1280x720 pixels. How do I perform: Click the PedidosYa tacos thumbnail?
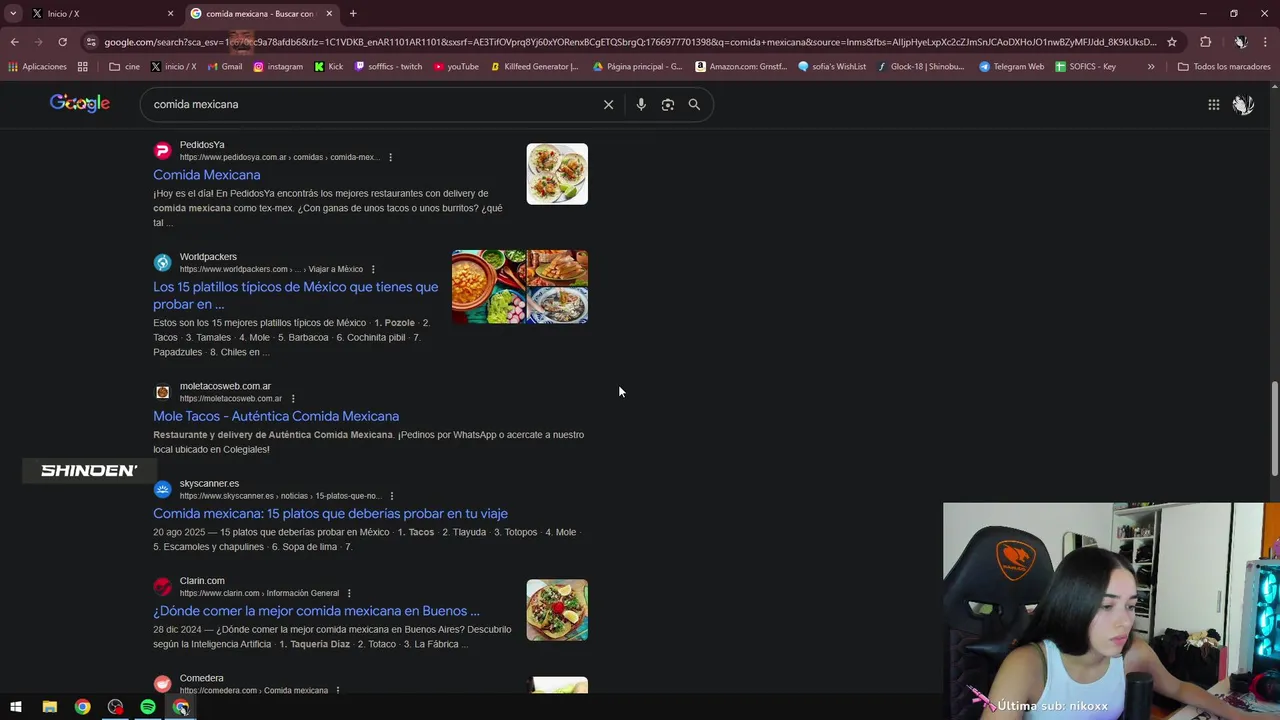[x=557, y=174]
